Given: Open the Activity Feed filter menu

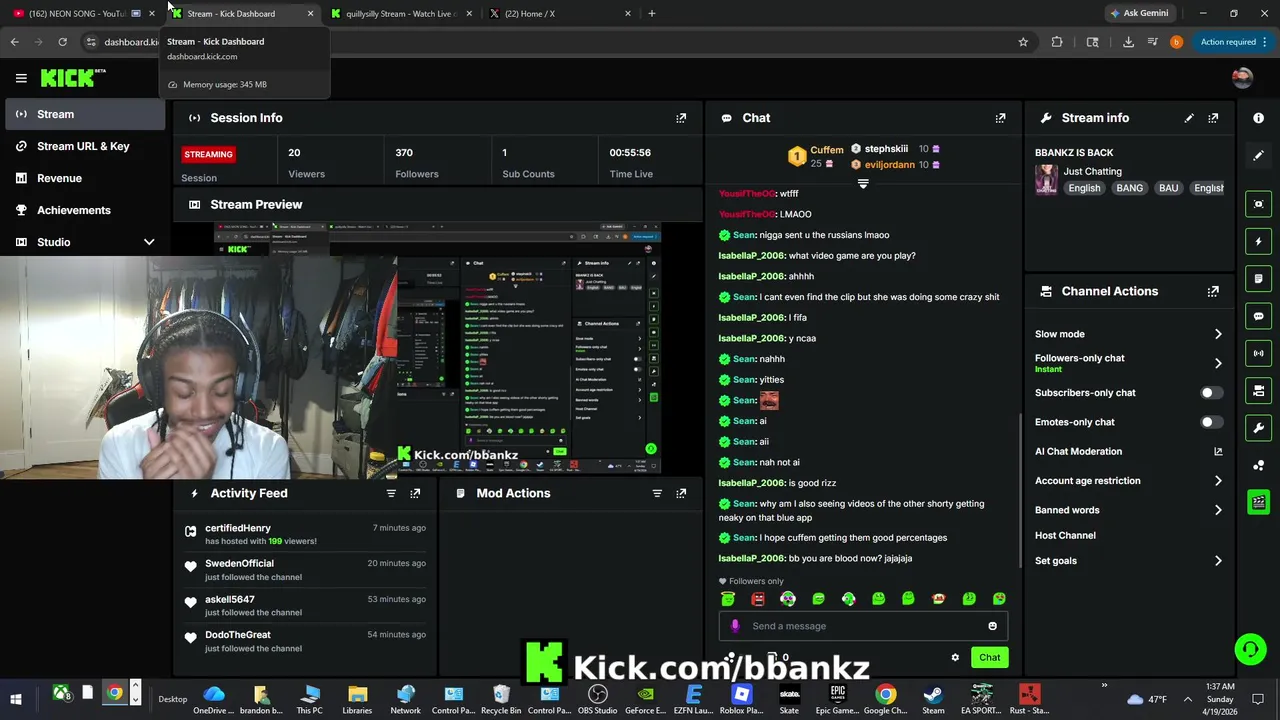Looking at the screenshot, I should pos(391,493).
